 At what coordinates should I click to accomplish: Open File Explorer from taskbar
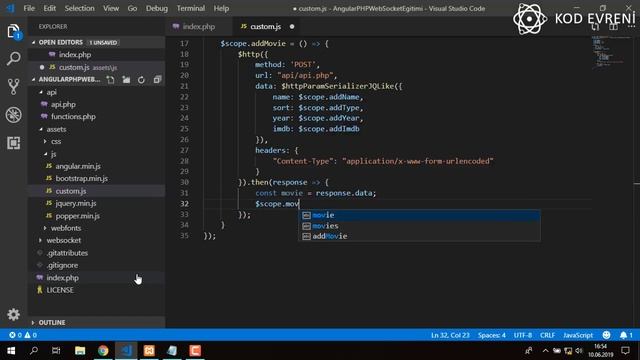point(80,351)
